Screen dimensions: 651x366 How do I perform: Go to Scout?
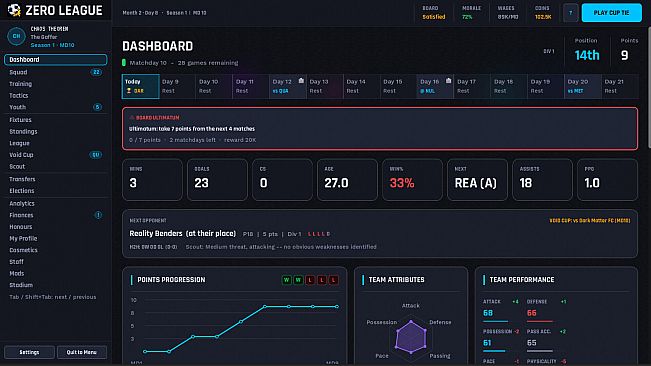(x=56, y=166)
